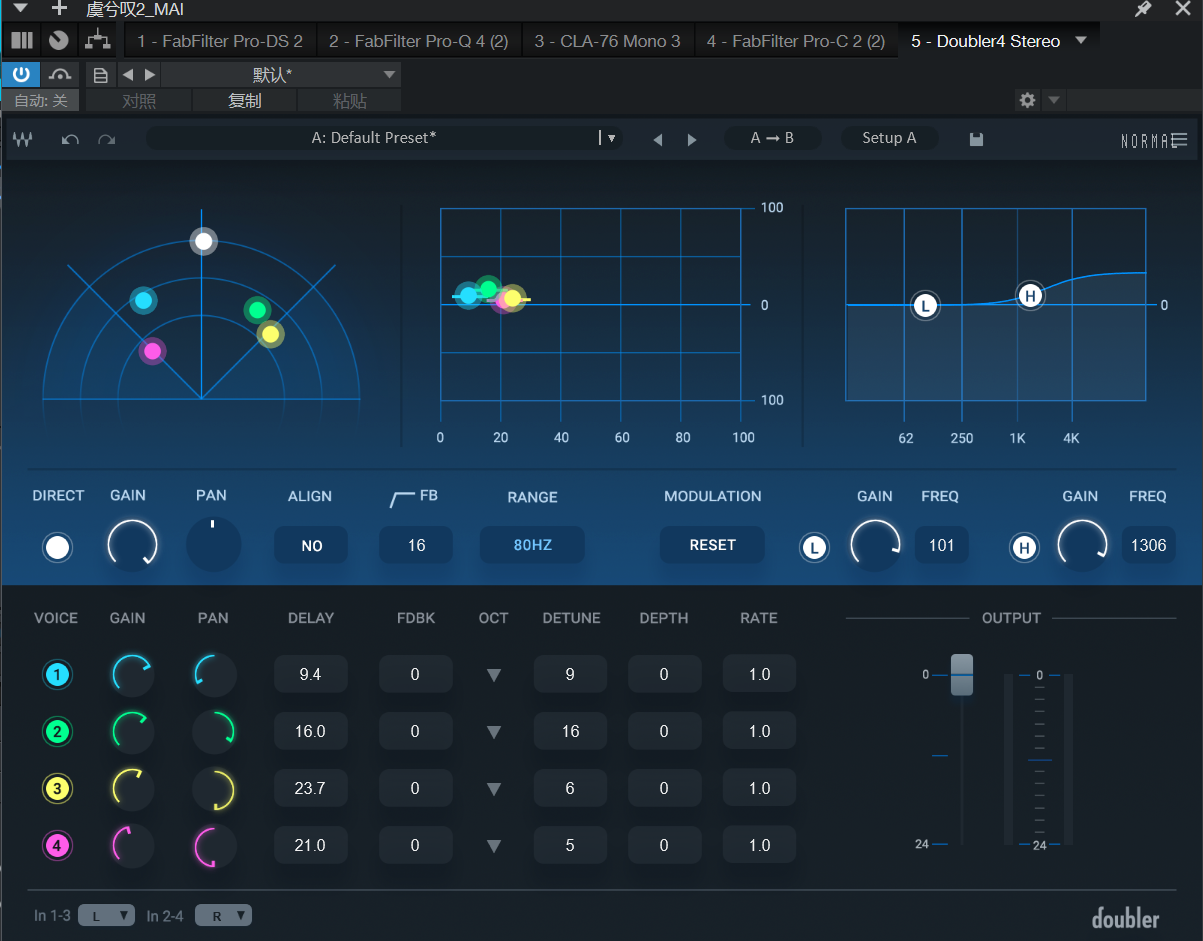Click the undo arrow icon
Viewport: 1203px width, 941px height.
(70, 139)
